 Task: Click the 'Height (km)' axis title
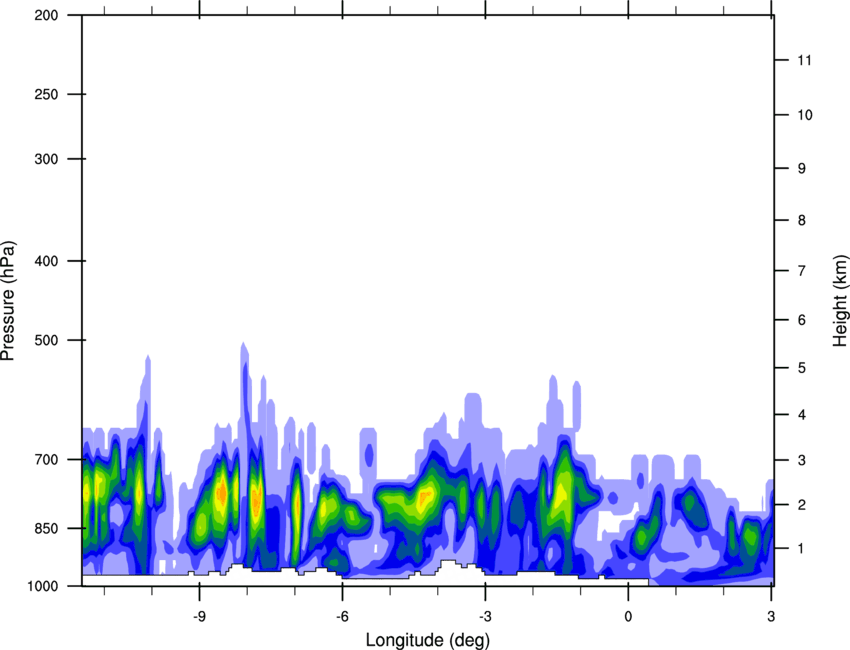(x=840, y=300)
